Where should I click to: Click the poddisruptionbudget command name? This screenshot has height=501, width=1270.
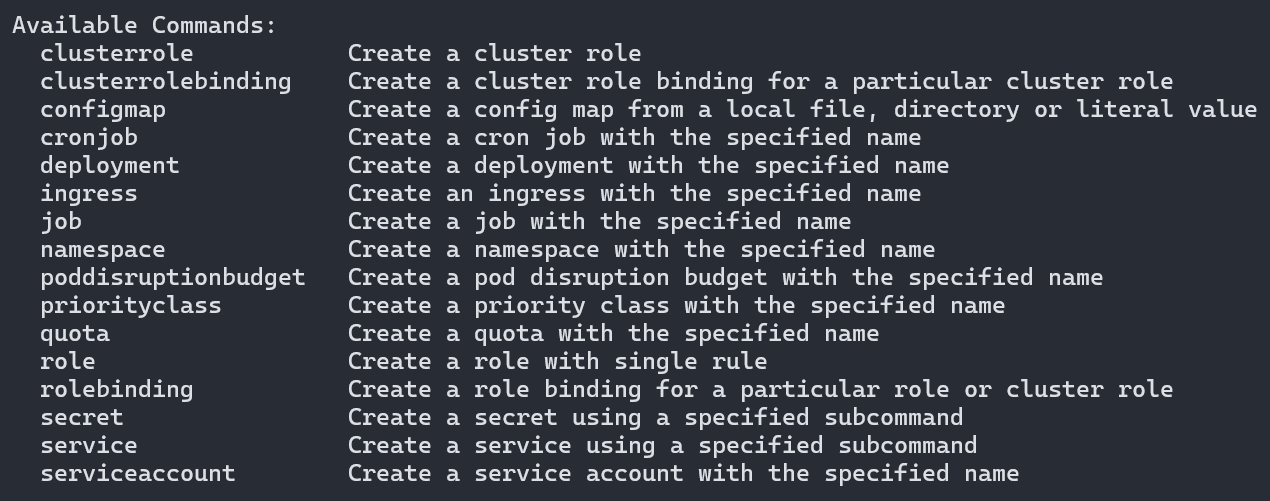(x=172, y=277)
